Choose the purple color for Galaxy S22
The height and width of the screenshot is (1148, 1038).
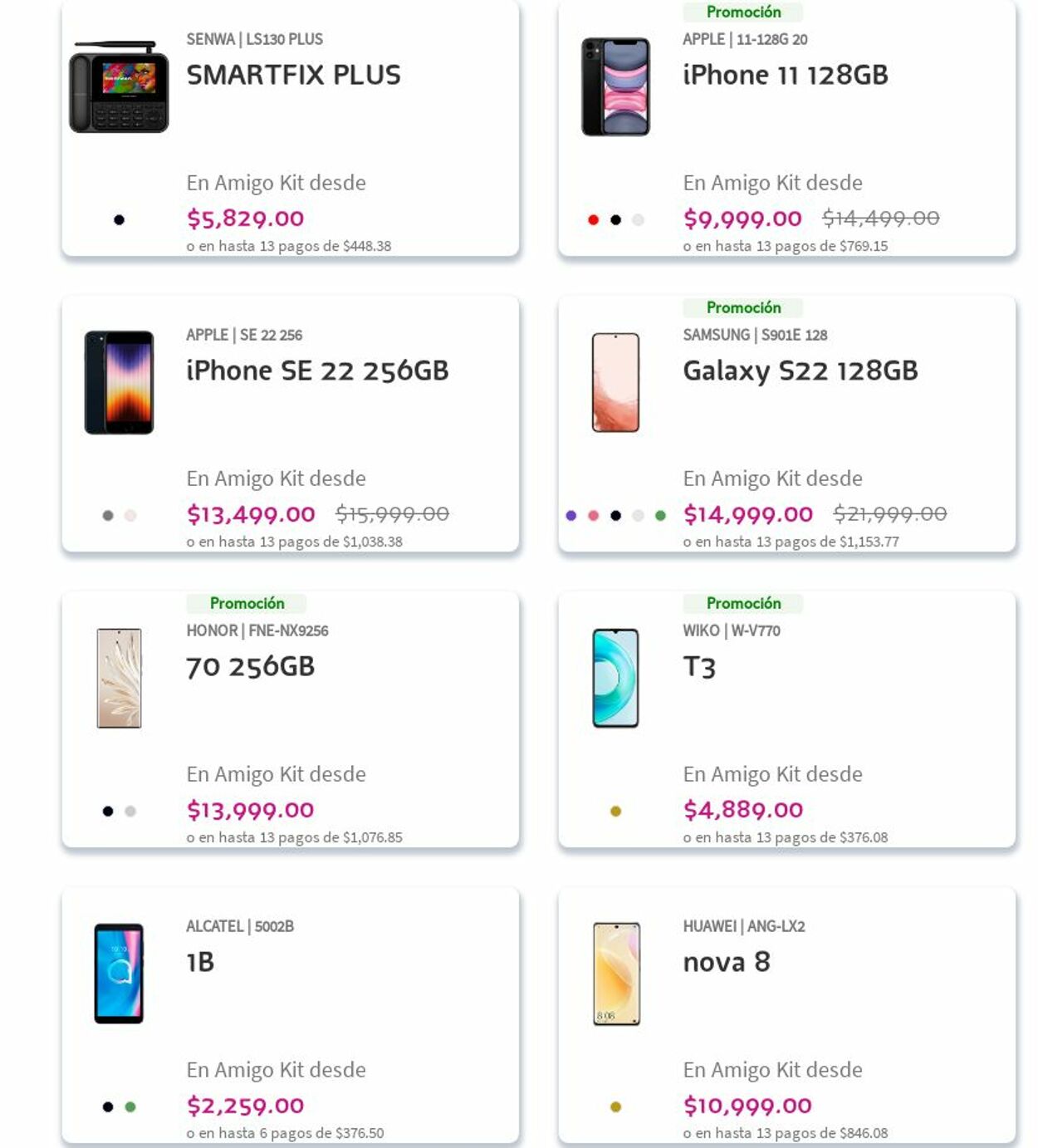570,516
